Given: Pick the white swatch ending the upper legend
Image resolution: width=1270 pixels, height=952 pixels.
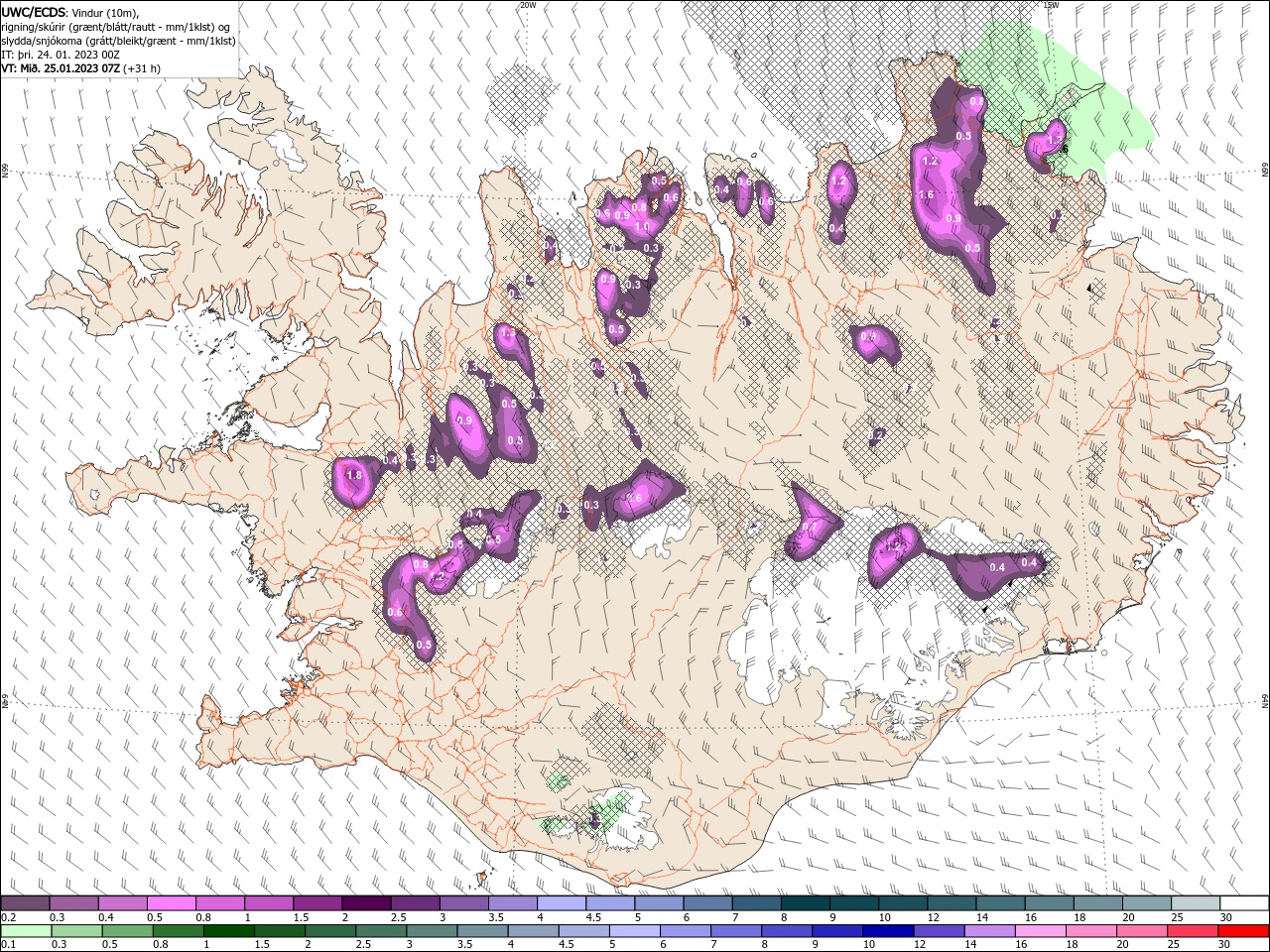Looking at the screenshot, I should 1244,903.
